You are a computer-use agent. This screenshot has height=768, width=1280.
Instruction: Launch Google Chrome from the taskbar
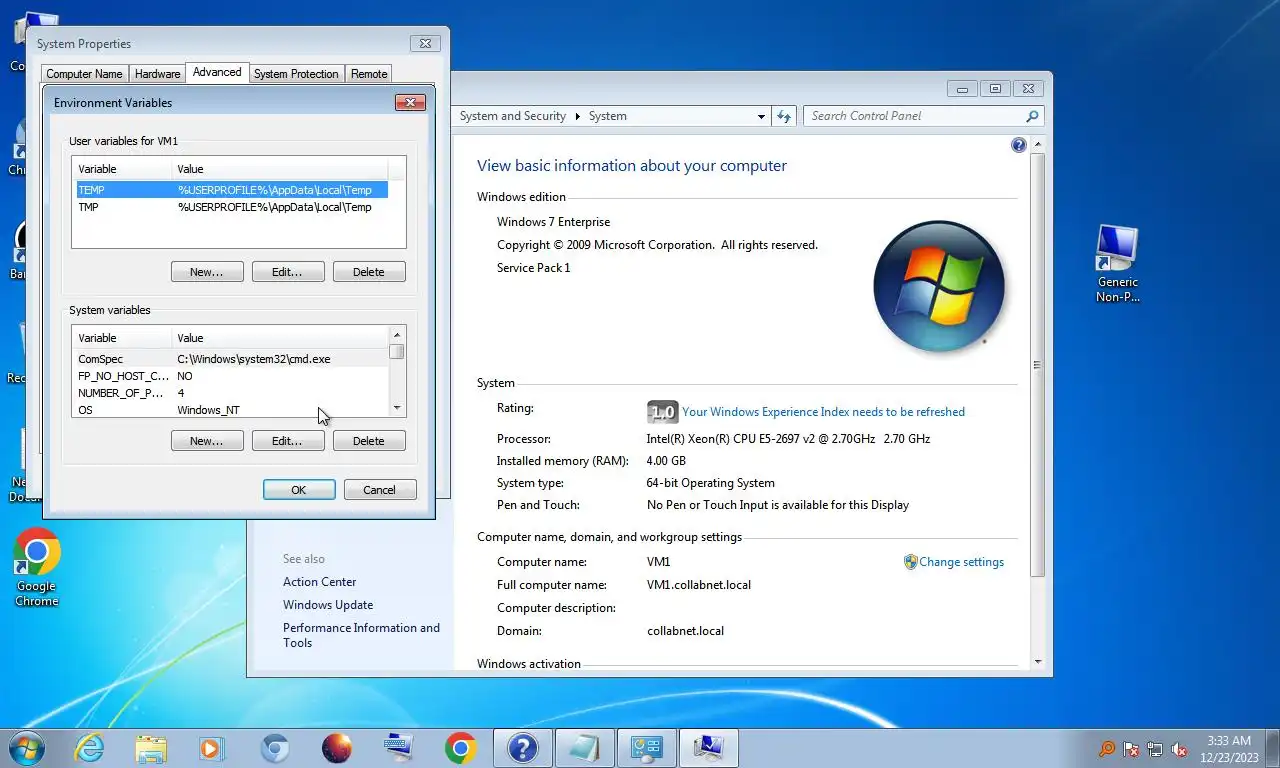(461, 748)
